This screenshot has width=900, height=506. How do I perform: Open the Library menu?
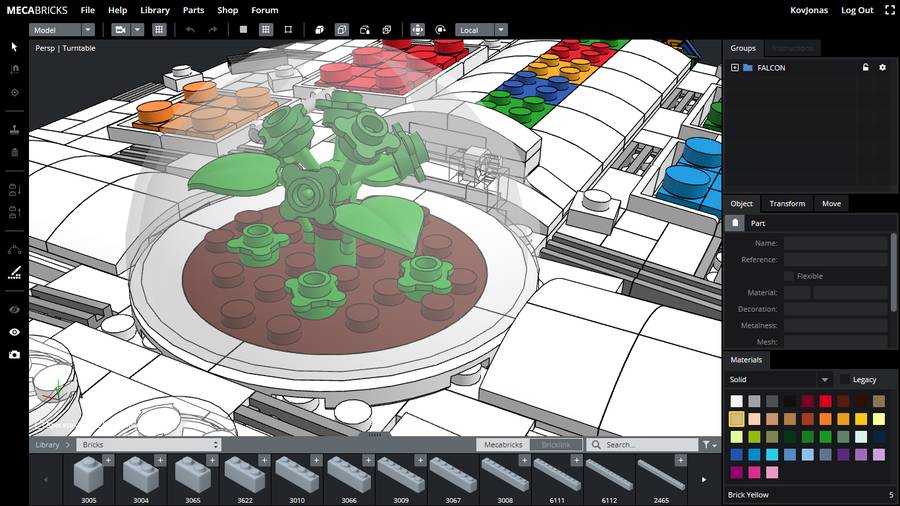click(155, 10)
